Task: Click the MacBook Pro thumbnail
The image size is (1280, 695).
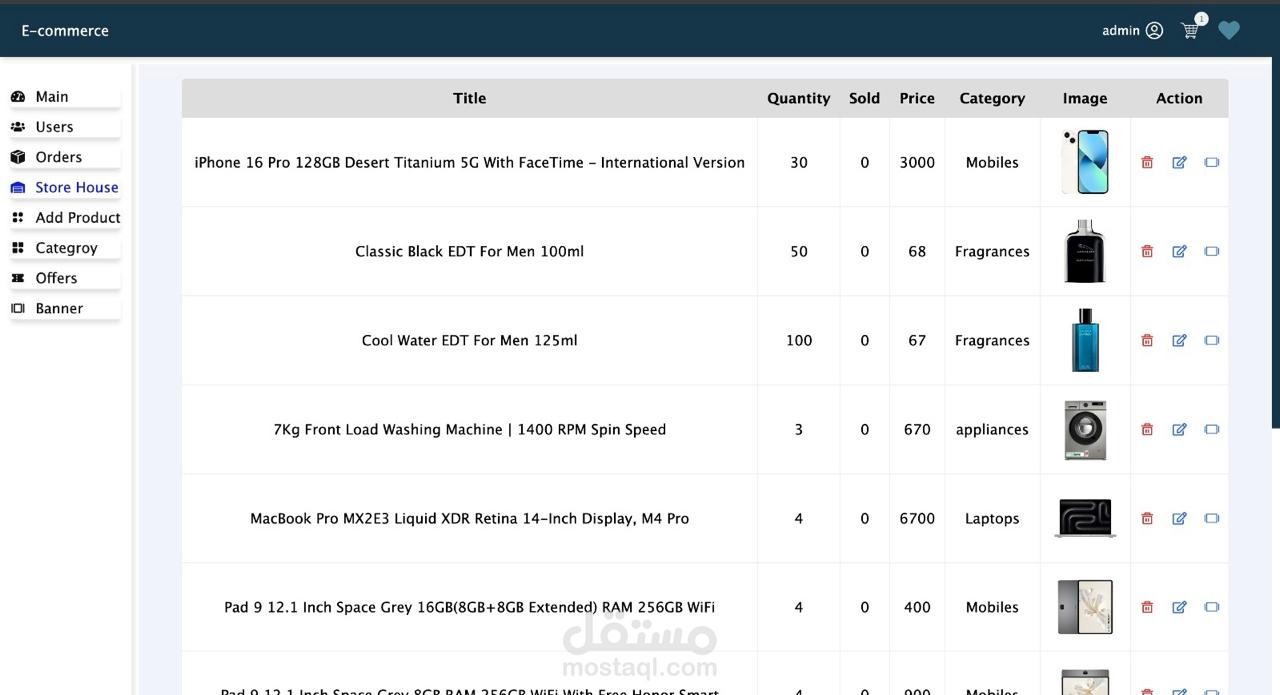Action: point(1085,518)
